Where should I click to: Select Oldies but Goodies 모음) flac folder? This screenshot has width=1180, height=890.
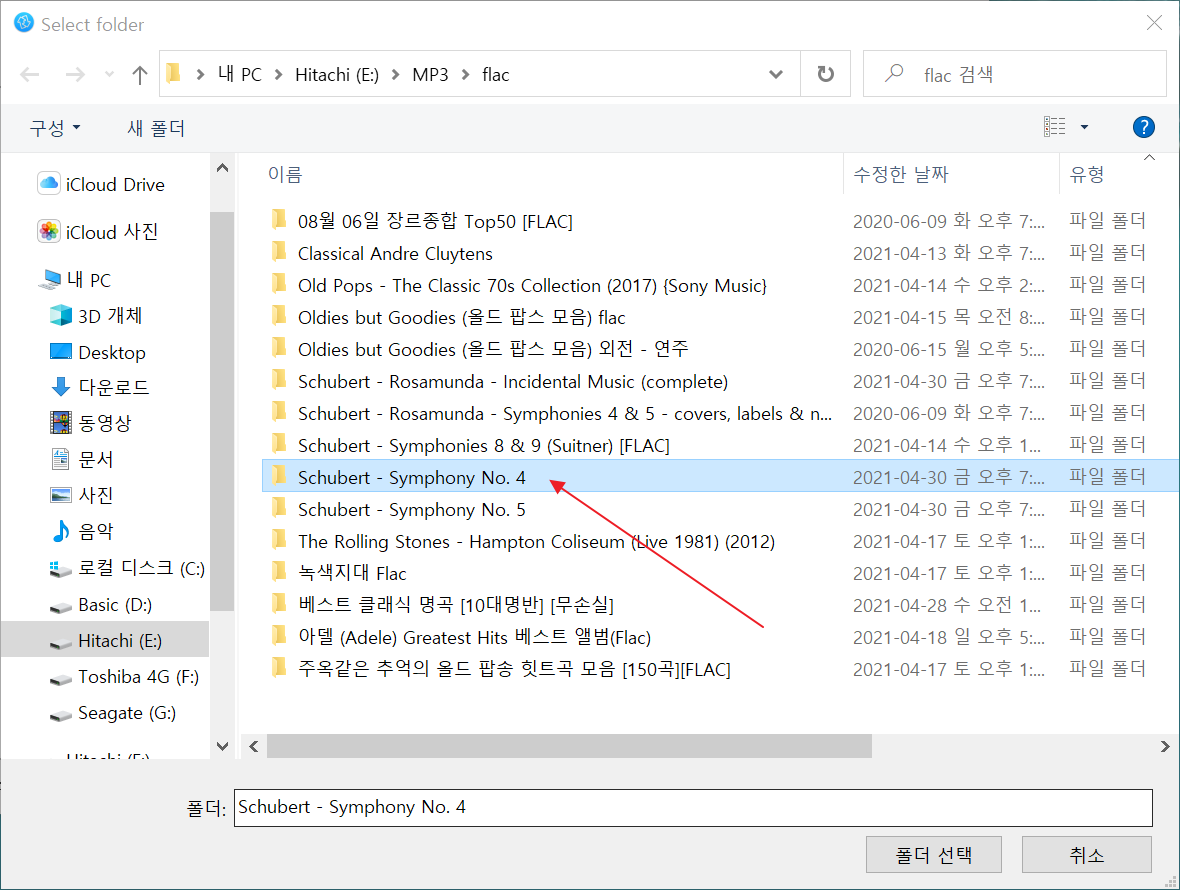tap(719, 317)
